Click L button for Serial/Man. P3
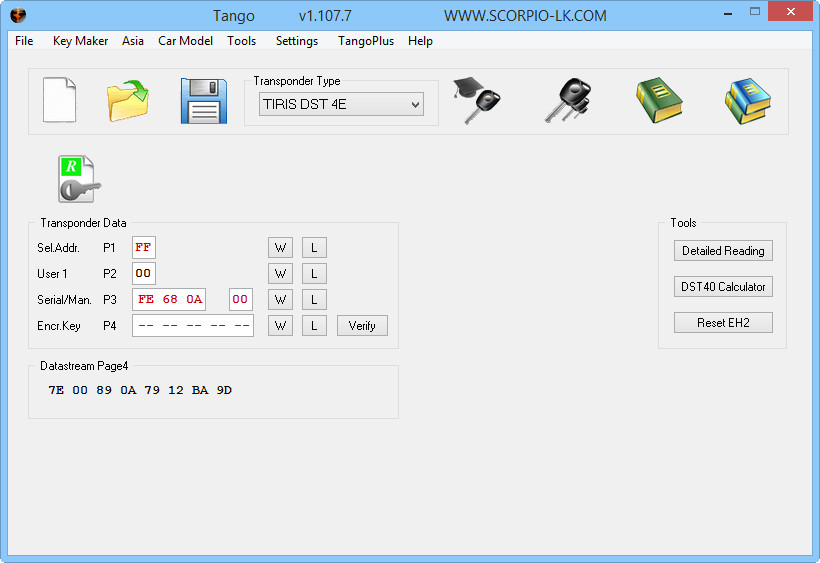 click(x=314, y=300)
